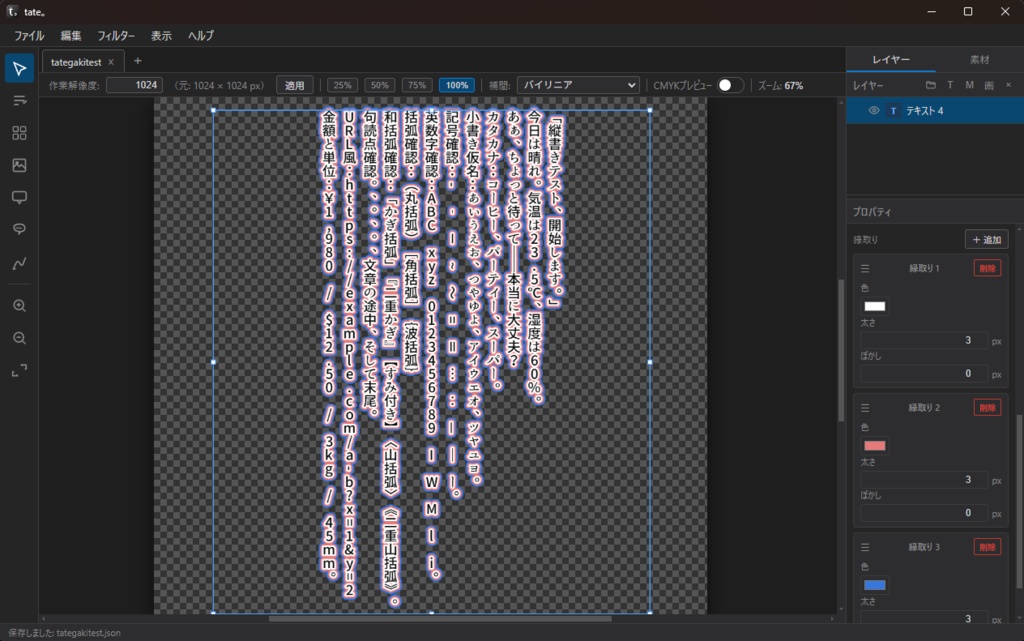Click the ぼかし field of 縁取り 1
Screen dimensions: 1024x641
(923, 373)
